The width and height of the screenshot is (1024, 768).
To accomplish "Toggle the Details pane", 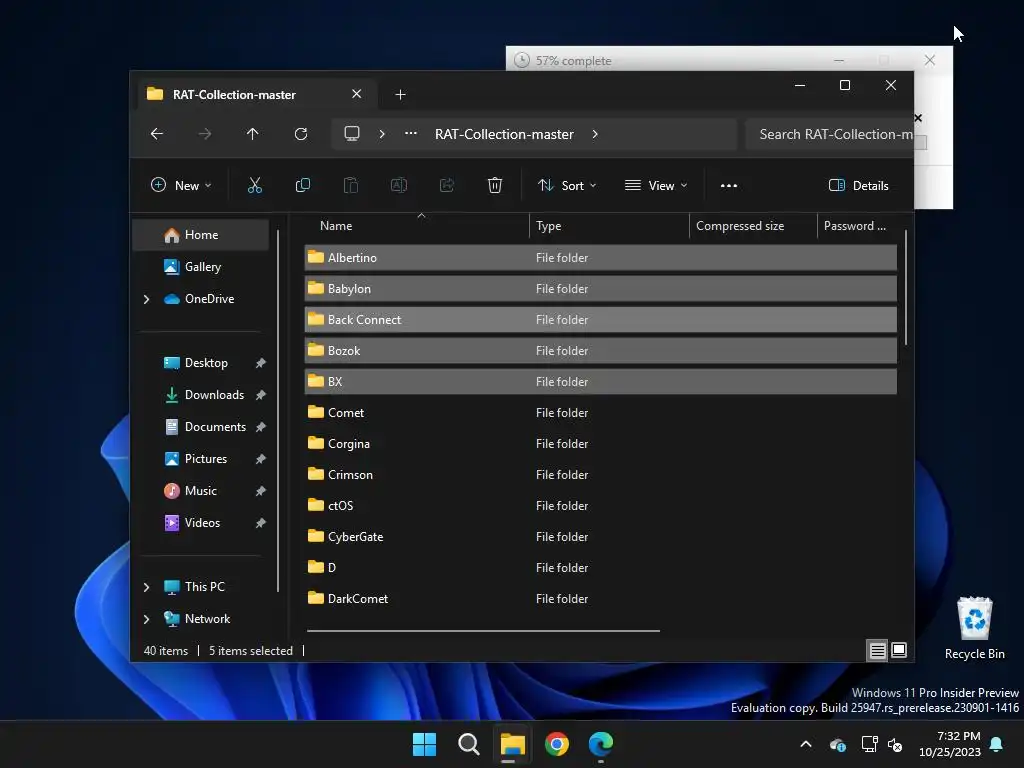I will 859,185.
